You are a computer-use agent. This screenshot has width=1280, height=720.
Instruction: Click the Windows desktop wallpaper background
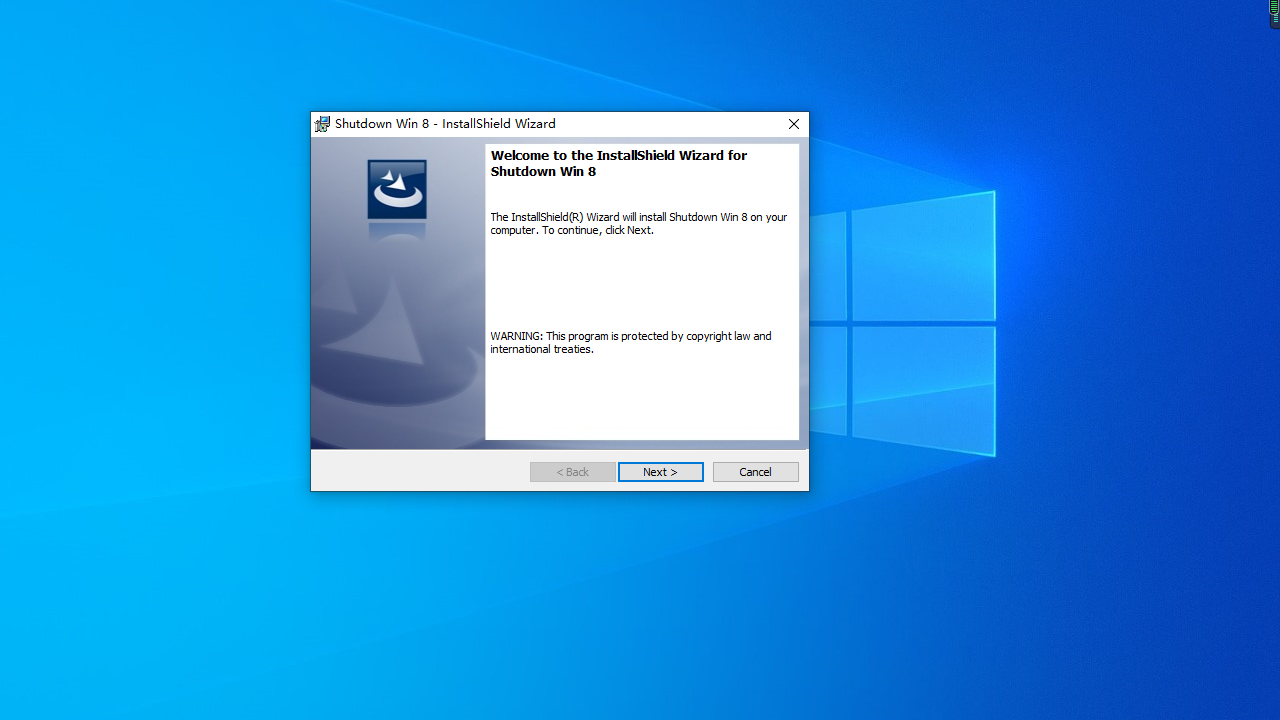pos(150,600)
